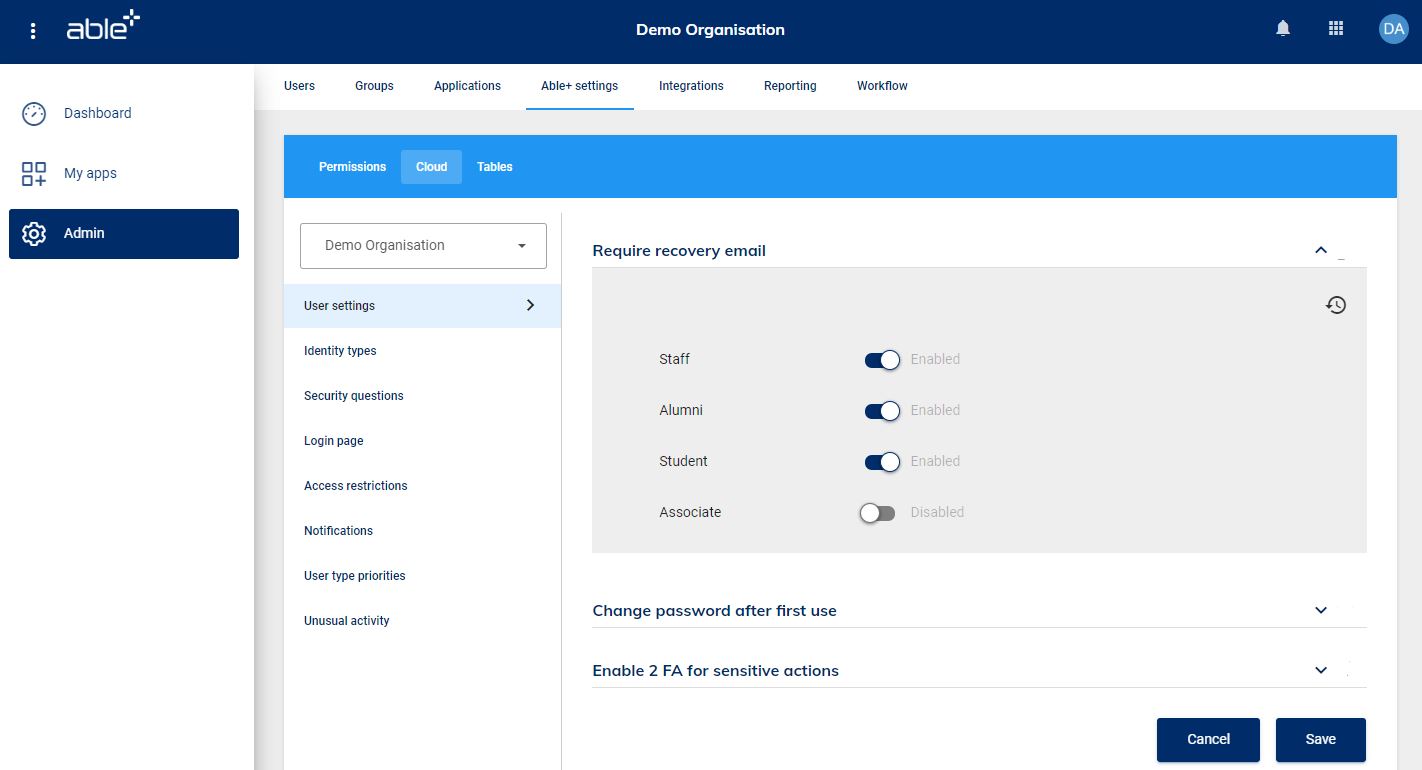
Task: Open the apps grid launcher icon
Action: 1336,29
